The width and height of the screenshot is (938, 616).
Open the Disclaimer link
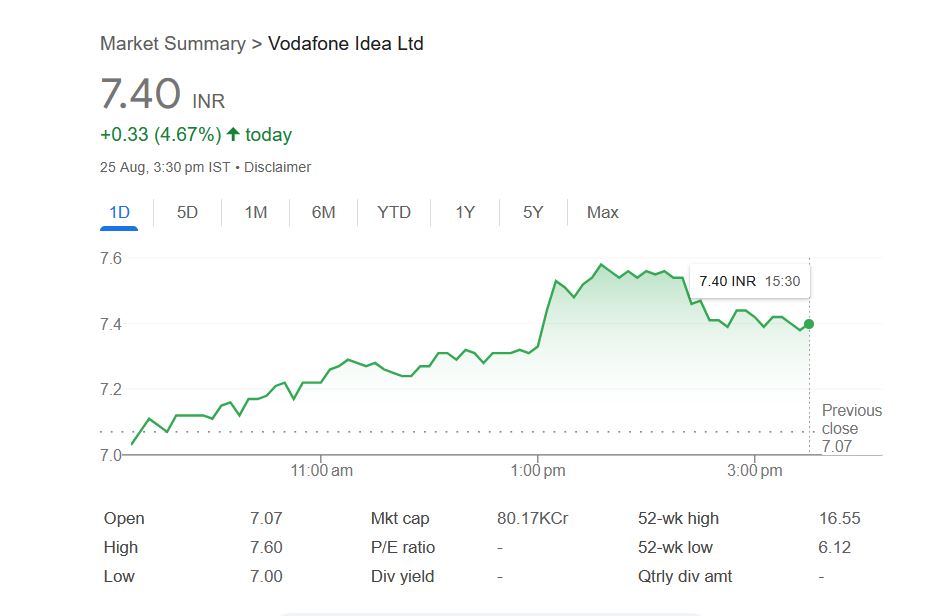277,167
